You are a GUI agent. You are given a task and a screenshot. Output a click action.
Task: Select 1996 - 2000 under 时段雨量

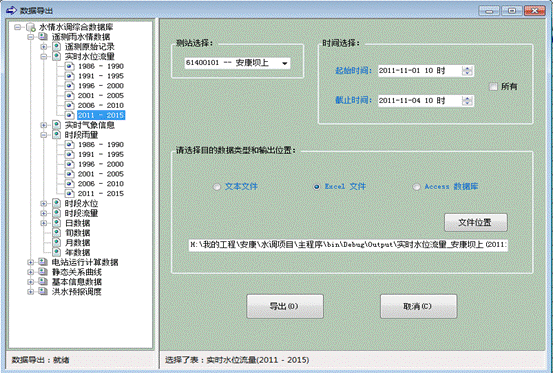[101, 164]
